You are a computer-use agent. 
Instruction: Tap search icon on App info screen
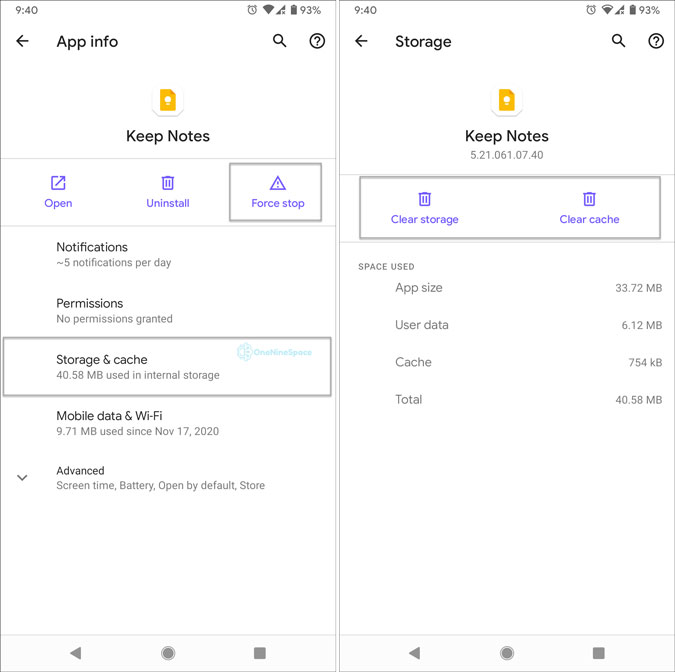pyautogui.click(x=279, y=41)
